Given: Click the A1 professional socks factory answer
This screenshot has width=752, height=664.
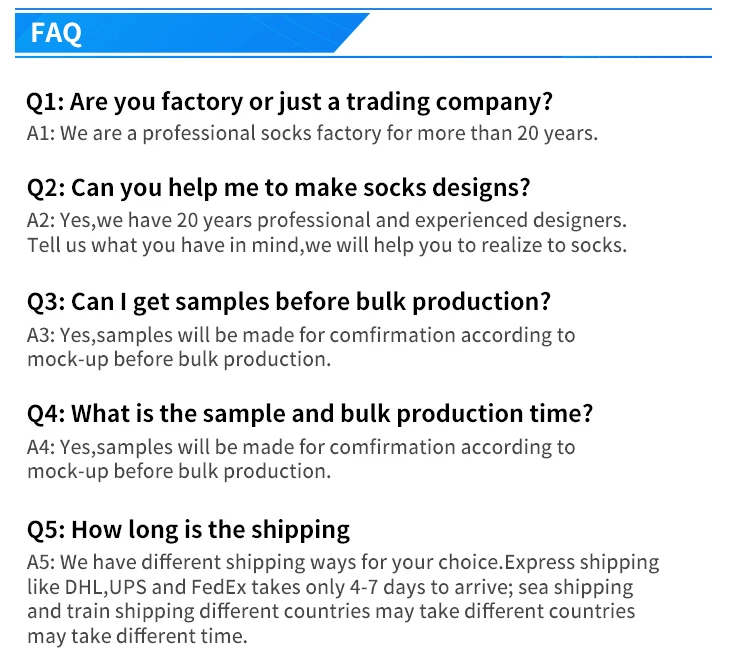Looking at the screenshot, I should 312,133.
